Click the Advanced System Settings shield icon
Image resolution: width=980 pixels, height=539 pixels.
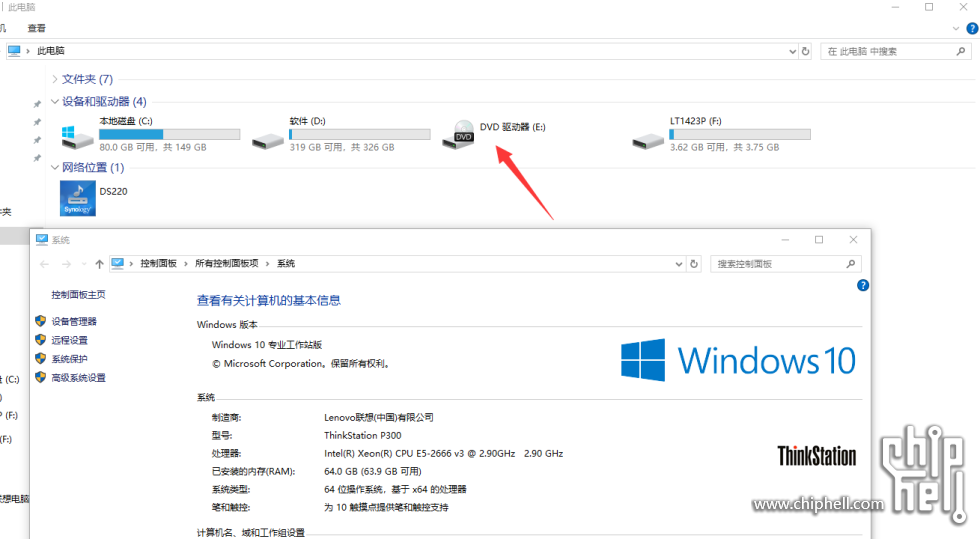[x=41, y=377]
